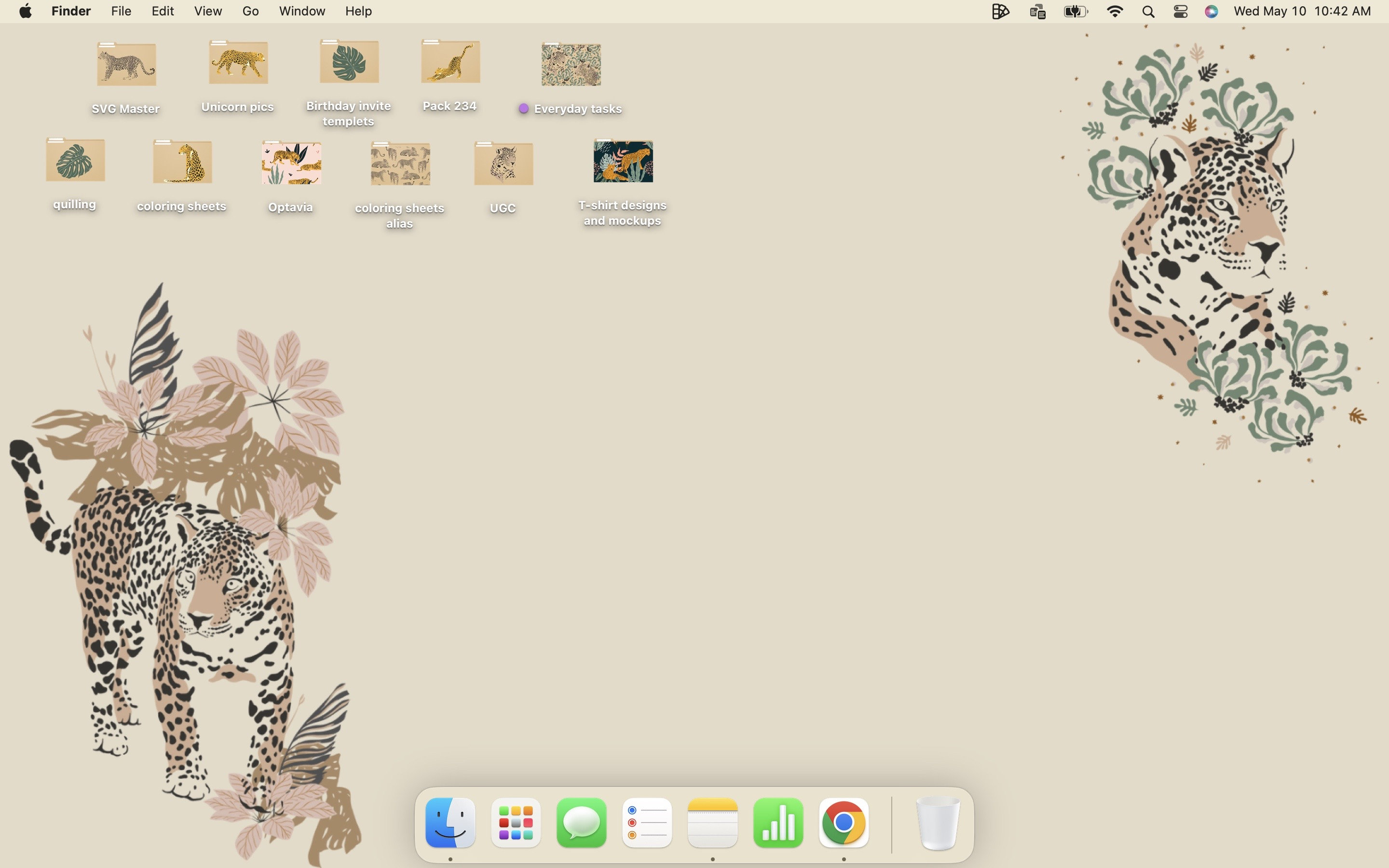Open the Notes app in the Dock
The image size is (1389, 868).
click(x=712, y=823)
